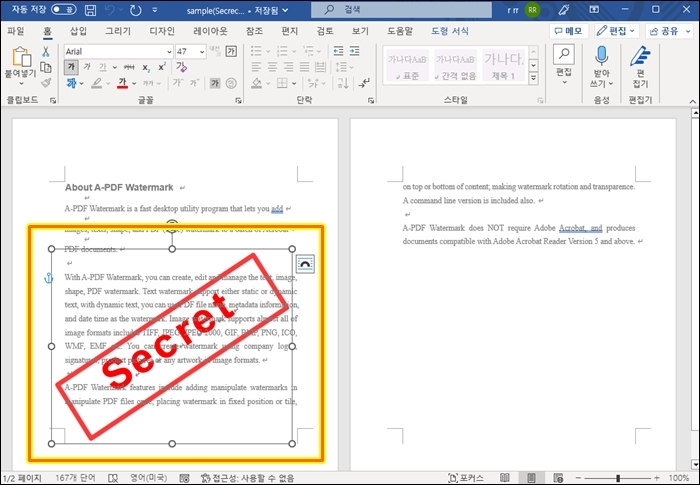Screen dimensions: 700x485
Task: Click the 붙여넣기 paste clipboard icon
Action: pyautogui.click(x=21, y=57)
